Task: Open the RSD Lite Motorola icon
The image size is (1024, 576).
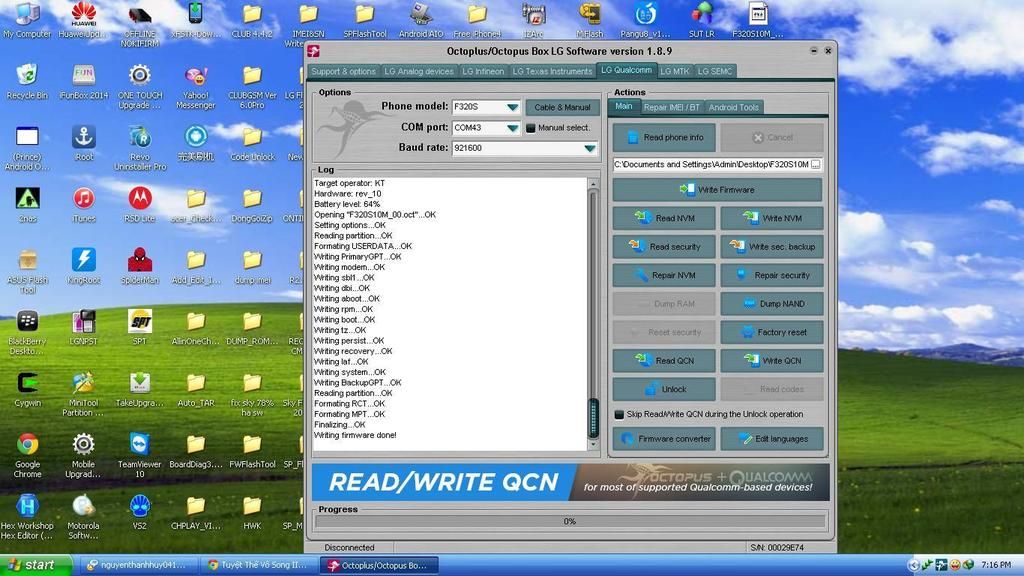Action: coord(140,204)
